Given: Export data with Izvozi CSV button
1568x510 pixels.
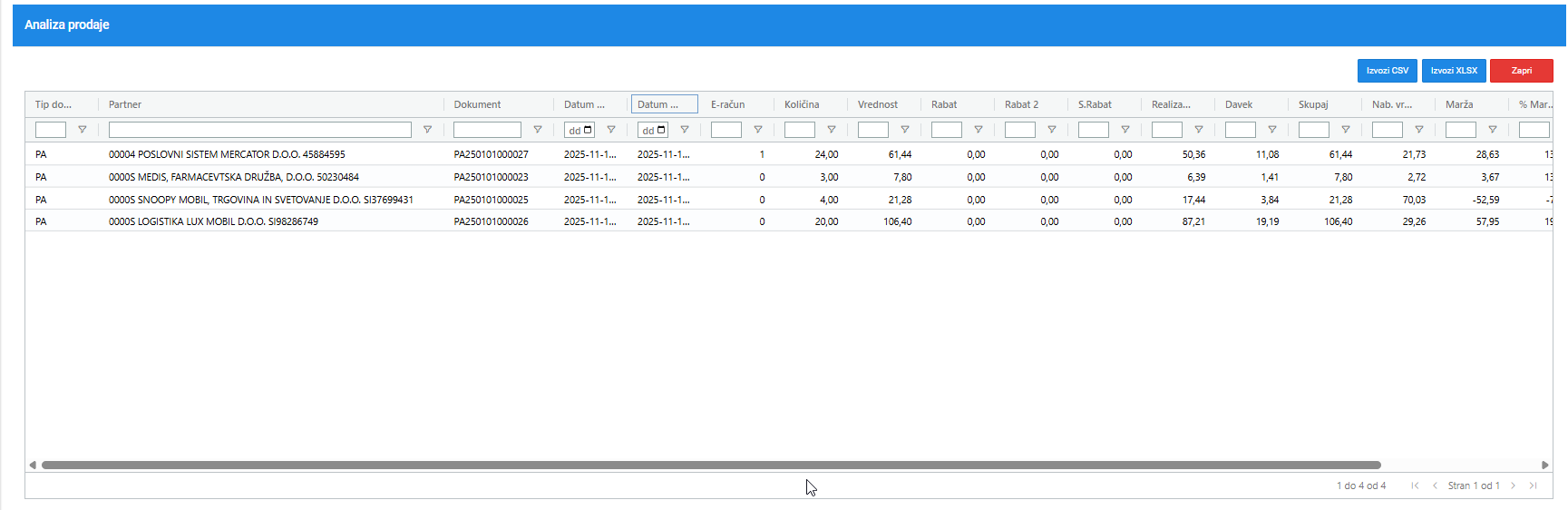Looking at the screenshot, I should pos(1388,71).
